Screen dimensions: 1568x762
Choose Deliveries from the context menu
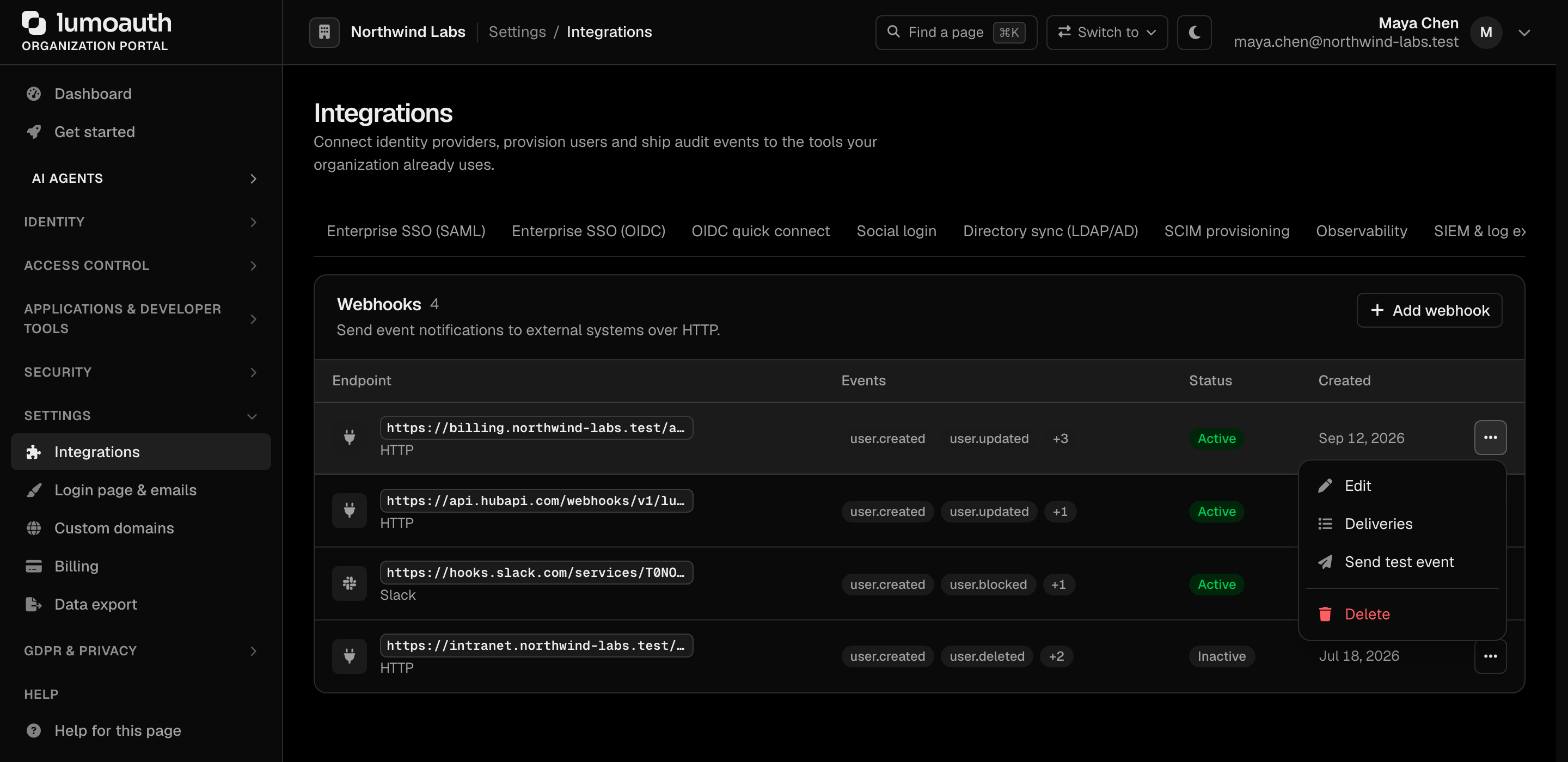(1402, 524)
